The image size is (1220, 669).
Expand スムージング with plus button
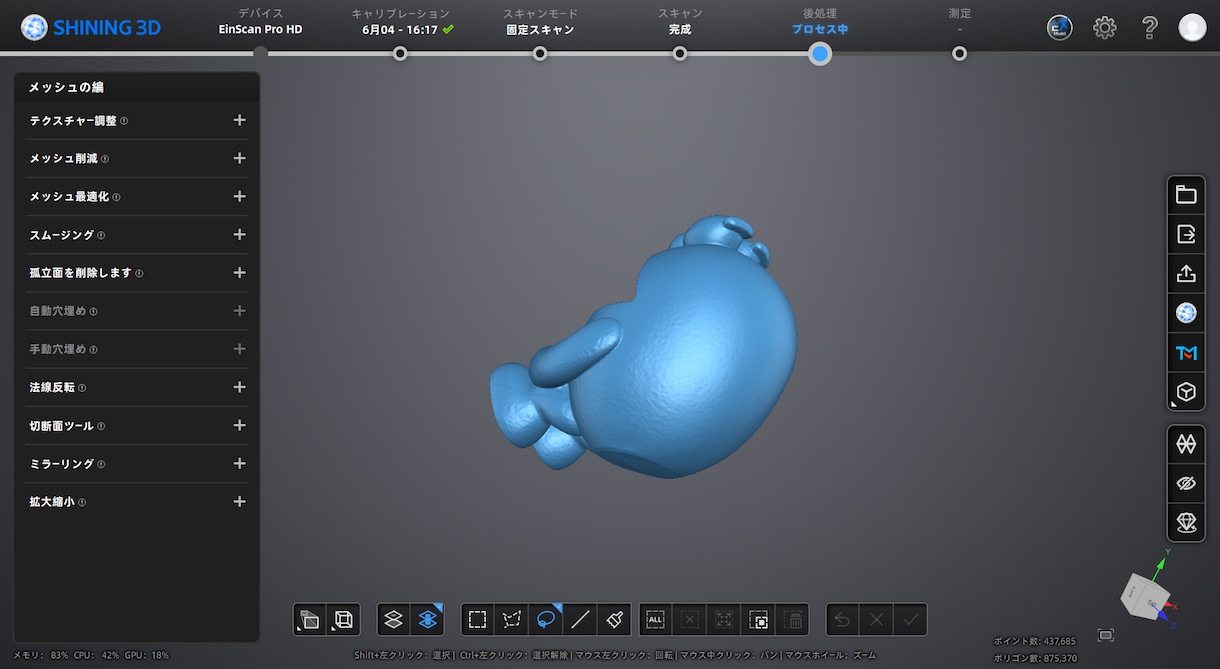coord(239,234)
